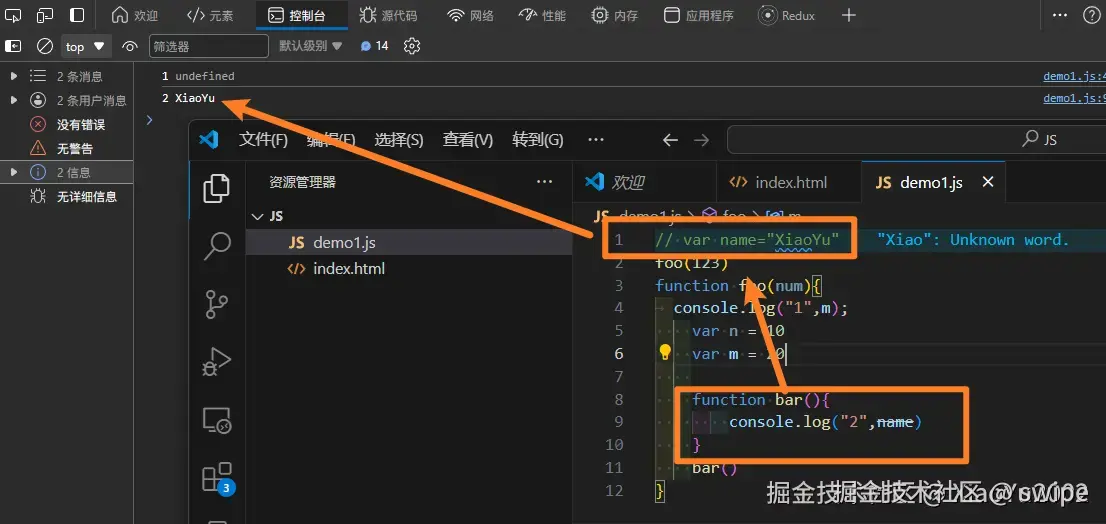The height and width of the screenshot is (524, 1106).
Task: Open the 选择(S) menu
Action: click(399, 140)
